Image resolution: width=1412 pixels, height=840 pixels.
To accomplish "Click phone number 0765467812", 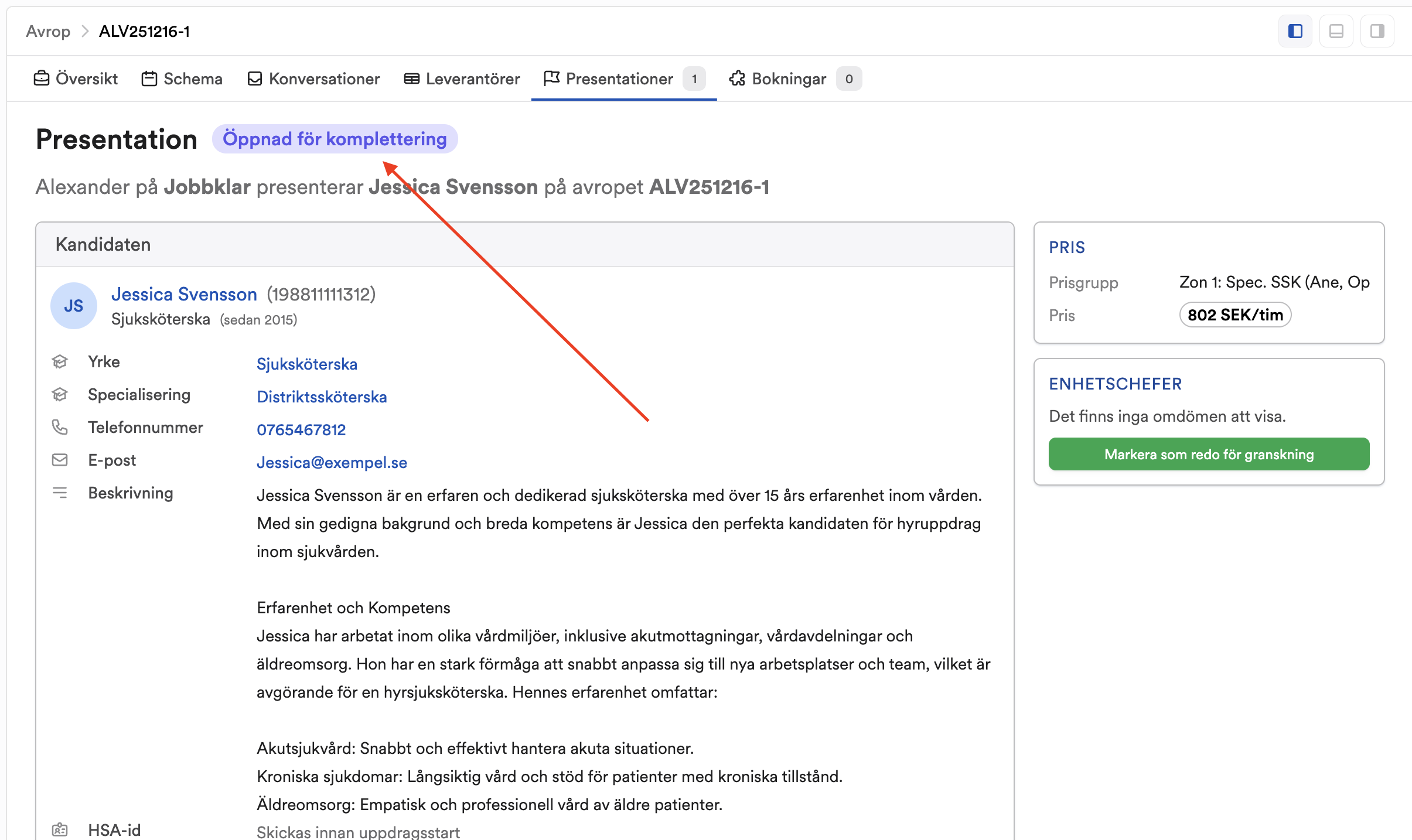I will coord(301,429).
